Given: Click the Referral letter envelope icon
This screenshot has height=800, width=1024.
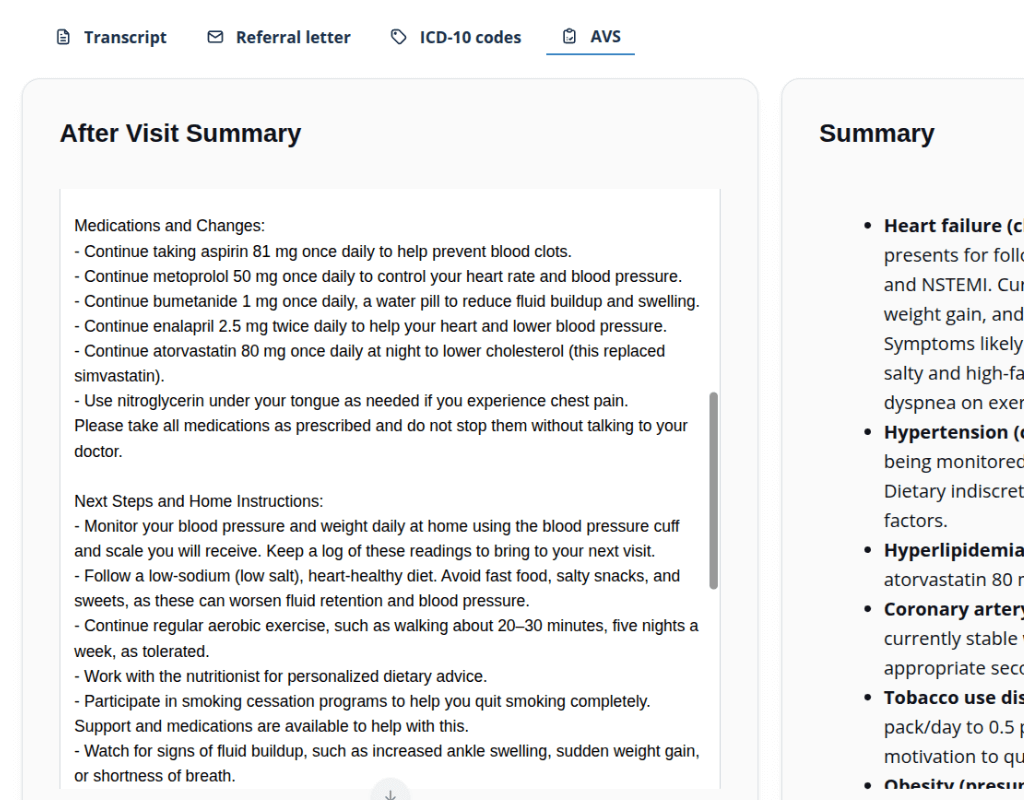Looking at the screenshot, I should tap(215, 38).
